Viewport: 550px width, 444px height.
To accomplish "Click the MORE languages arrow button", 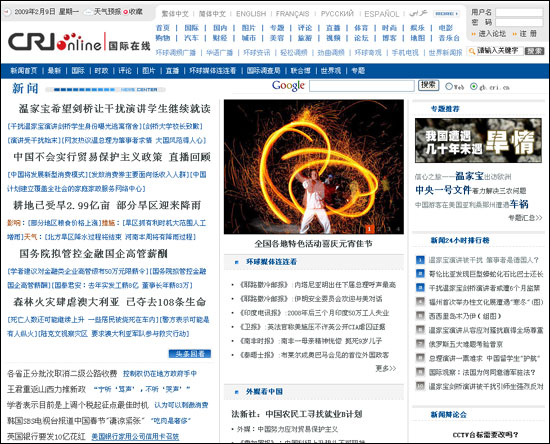I will coord(447,14).
